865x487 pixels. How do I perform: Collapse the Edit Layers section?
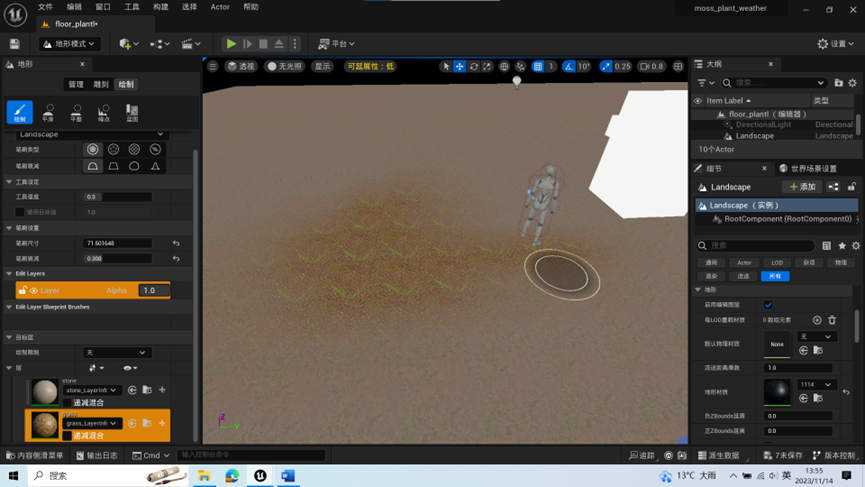(9, 274)
